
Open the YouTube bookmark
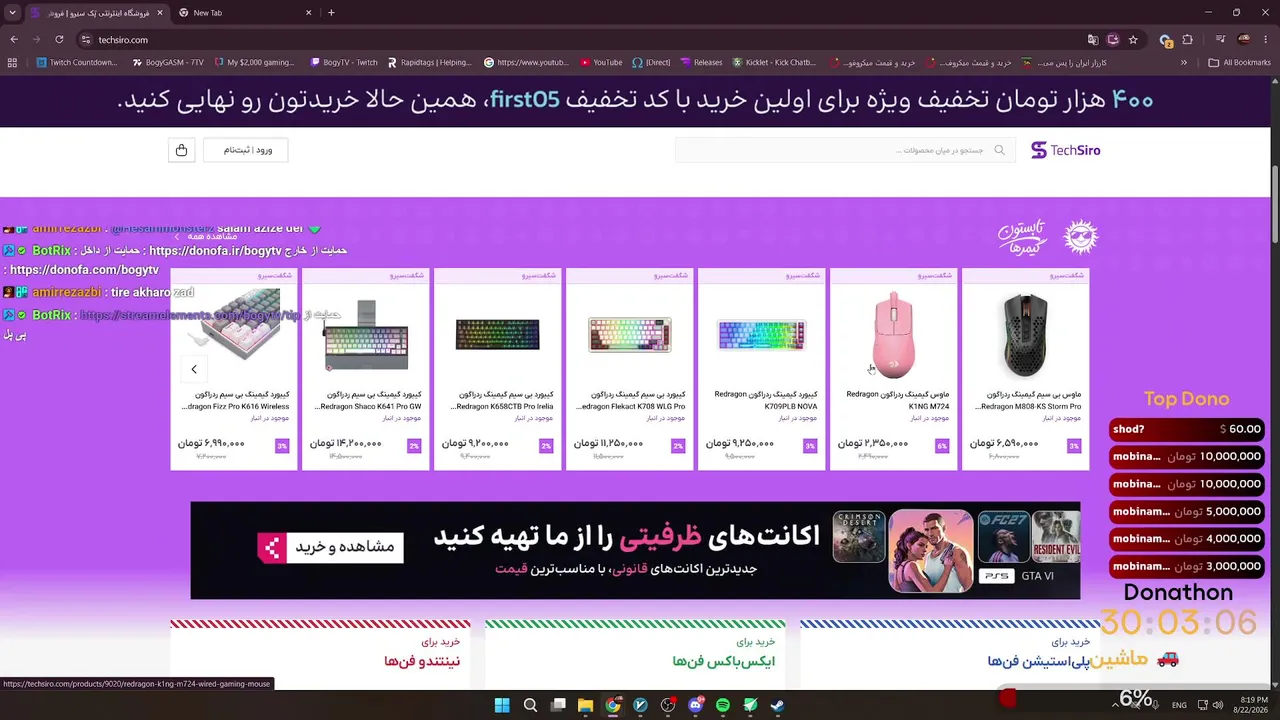click(x=600, y=62)
